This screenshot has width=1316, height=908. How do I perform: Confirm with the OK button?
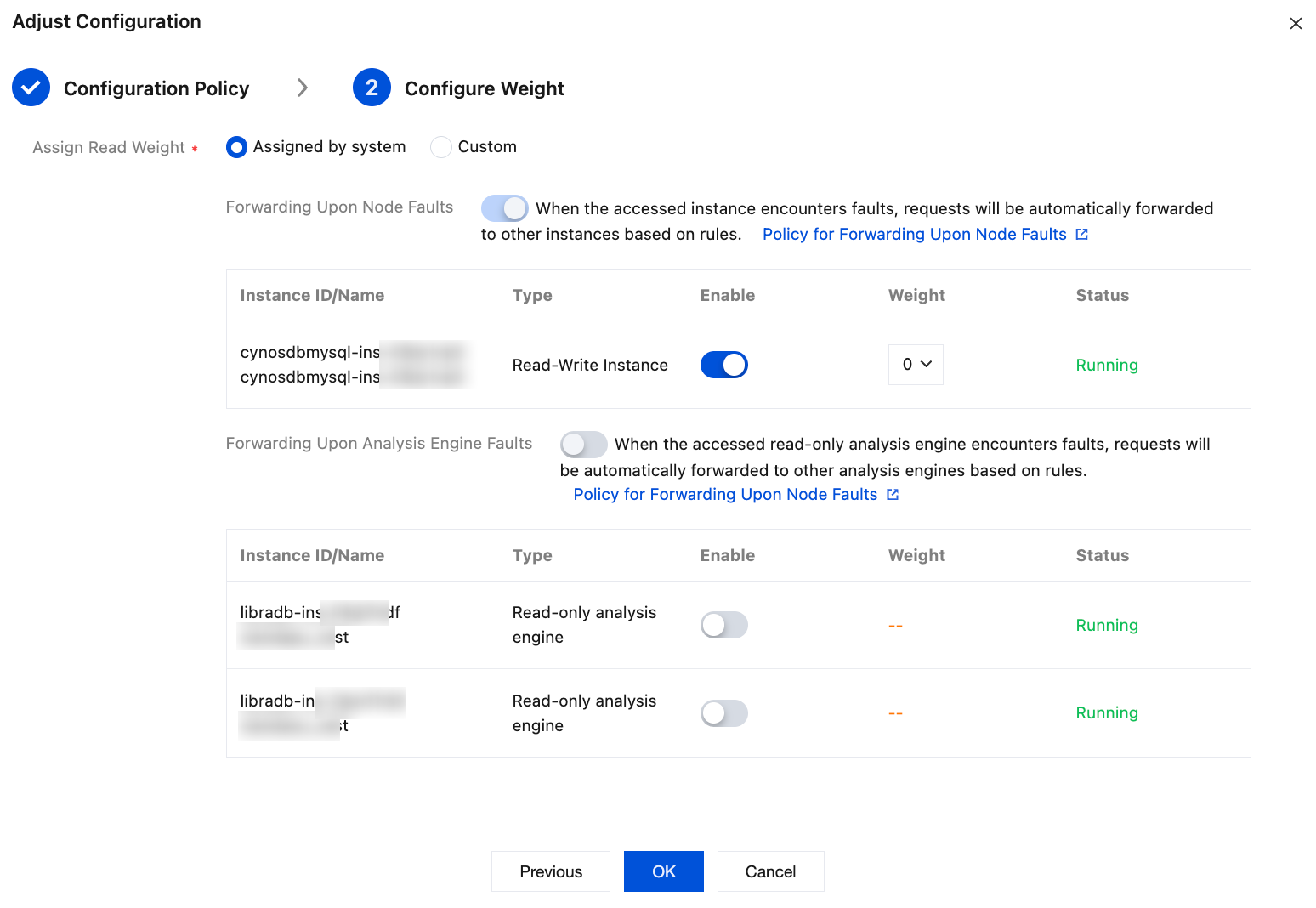tap(664, 871)
